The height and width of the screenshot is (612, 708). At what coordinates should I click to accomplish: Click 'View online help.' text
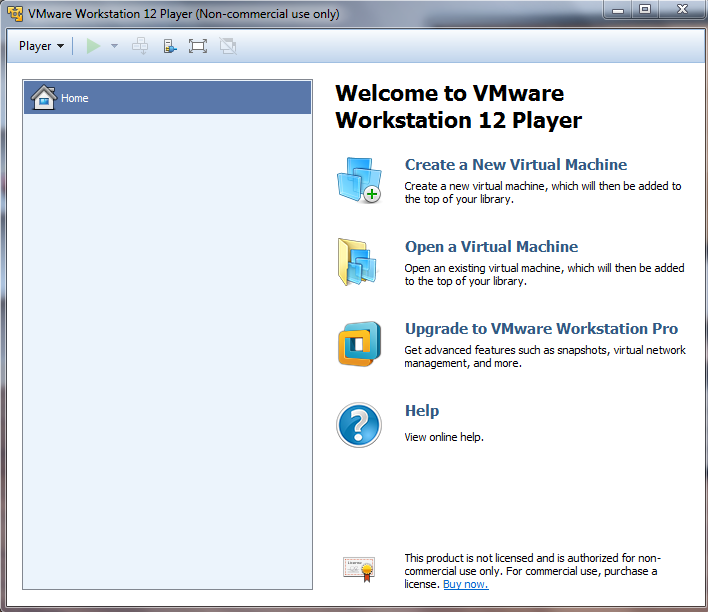click(x=444, y=437)
